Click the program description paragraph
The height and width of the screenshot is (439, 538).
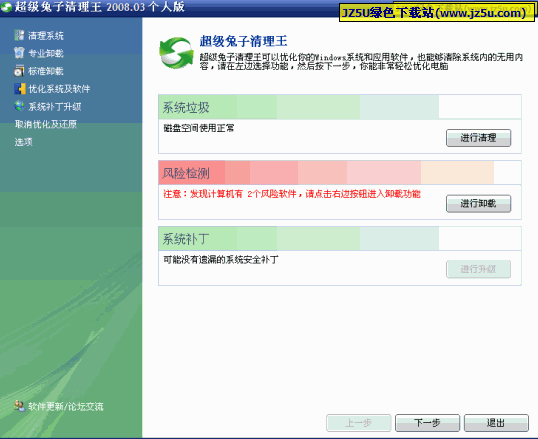click(361, 61)
